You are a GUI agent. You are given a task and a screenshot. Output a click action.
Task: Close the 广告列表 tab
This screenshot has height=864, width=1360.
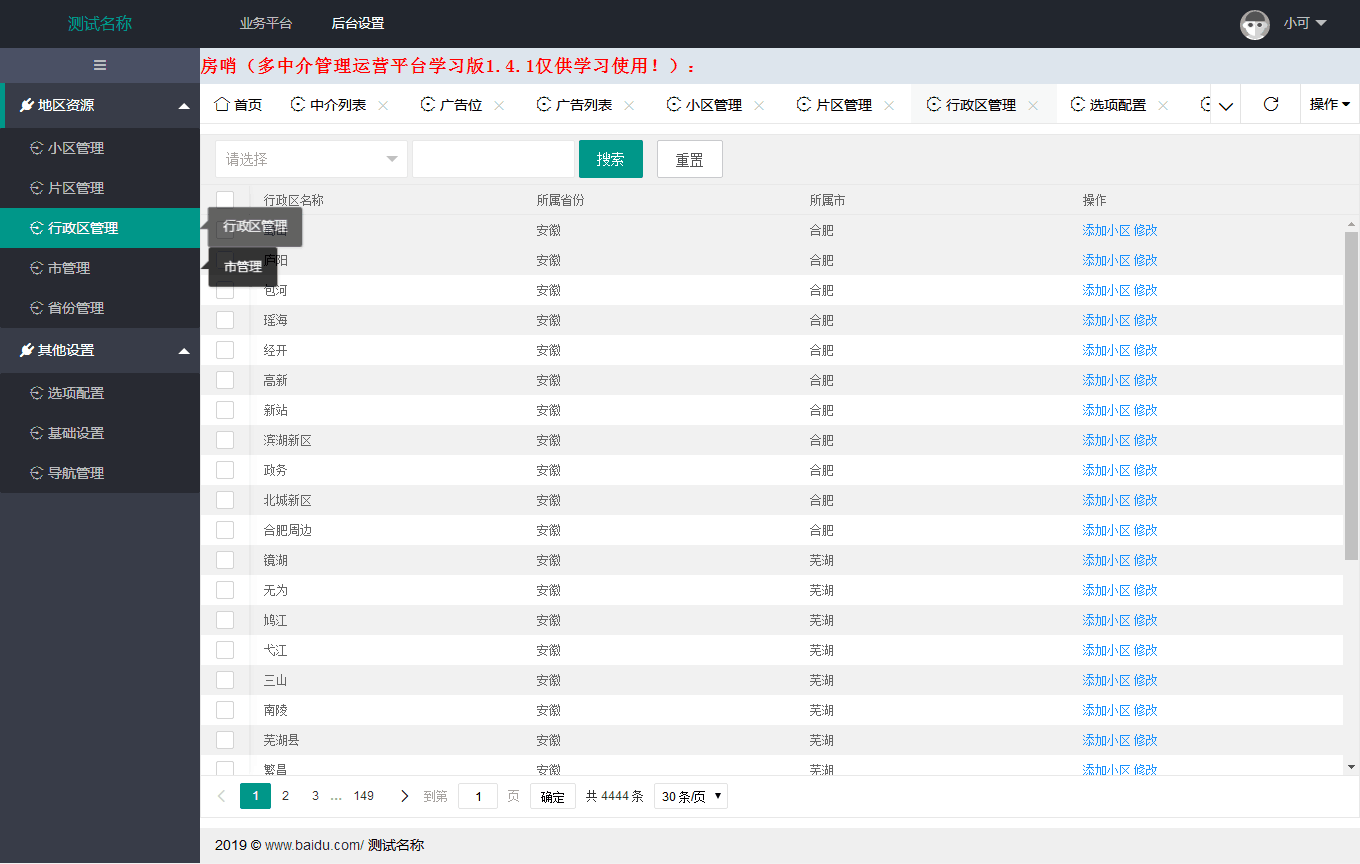click(x=629, y=105)
